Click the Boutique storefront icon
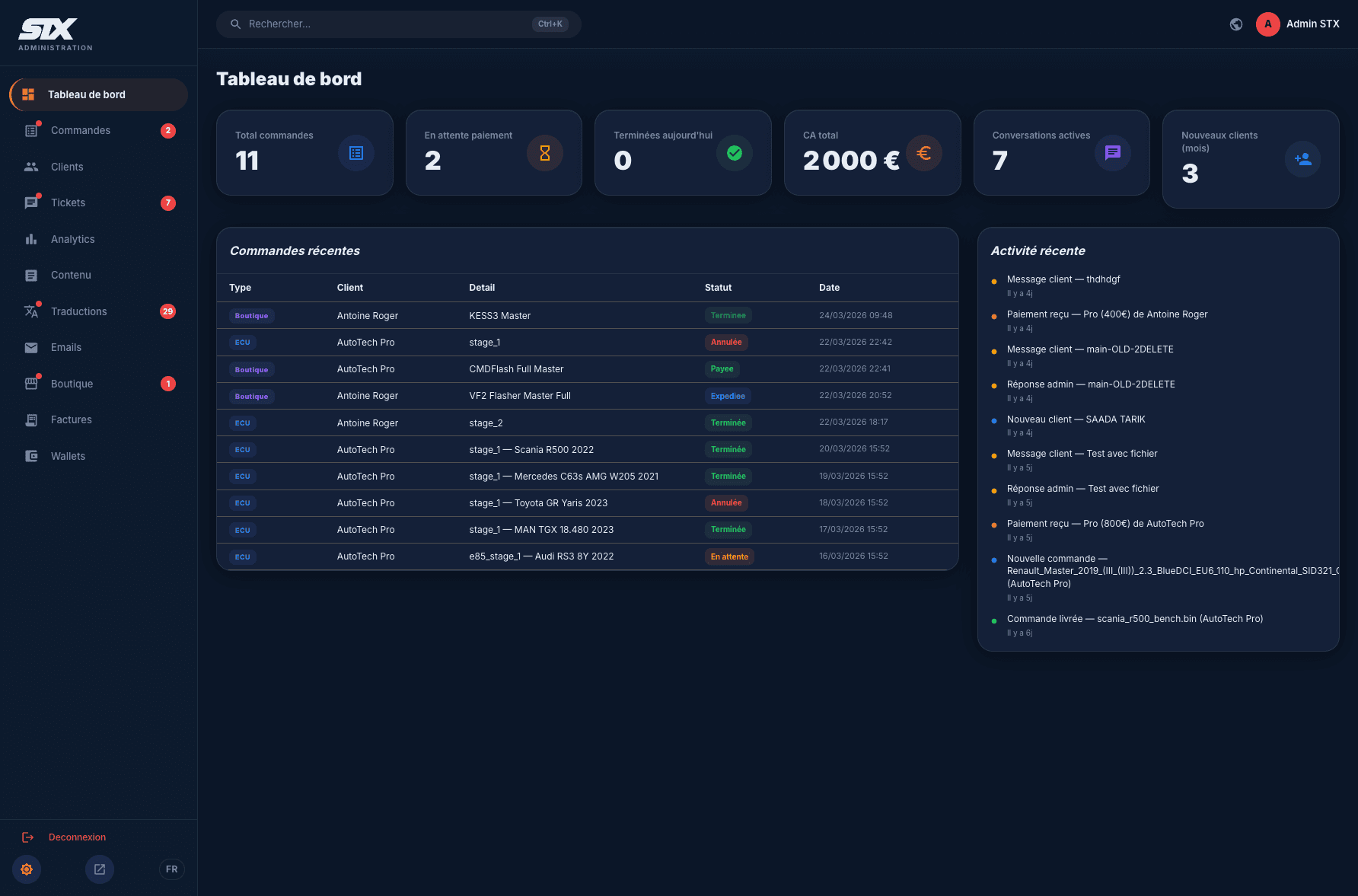1358x896 pixels. (31, 384)
